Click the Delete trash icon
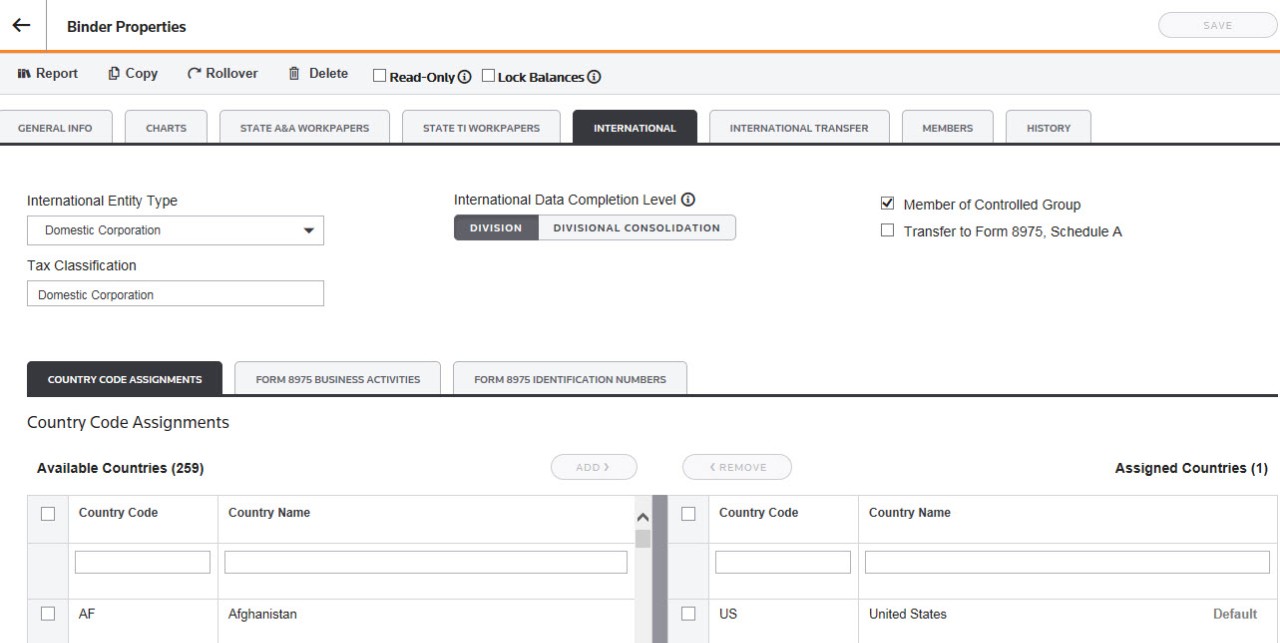This screenshot has width=1280, height=643. (x=294, y=74)
